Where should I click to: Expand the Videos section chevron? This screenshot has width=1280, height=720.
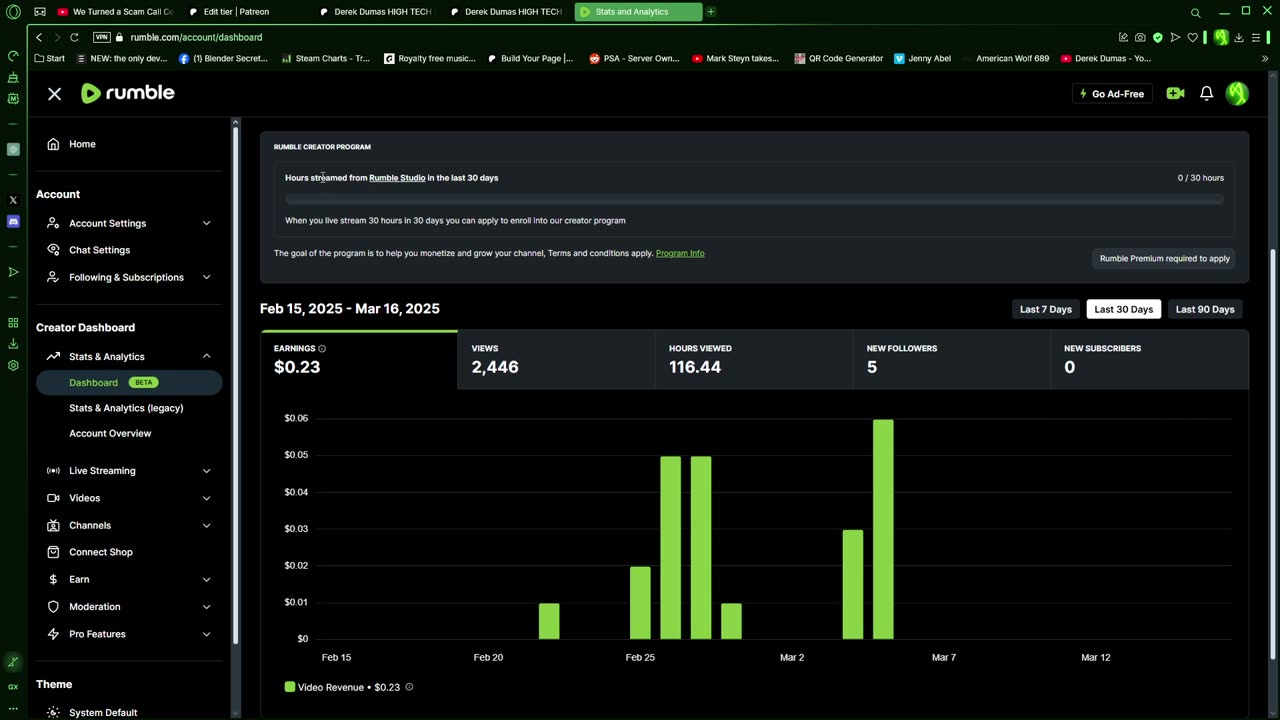tap(206, 498)
